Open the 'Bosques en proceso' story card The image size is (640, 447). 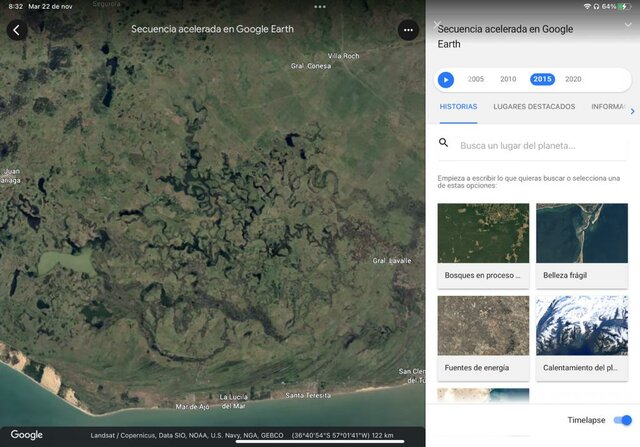pyautogui.click(x=483, y=246)
